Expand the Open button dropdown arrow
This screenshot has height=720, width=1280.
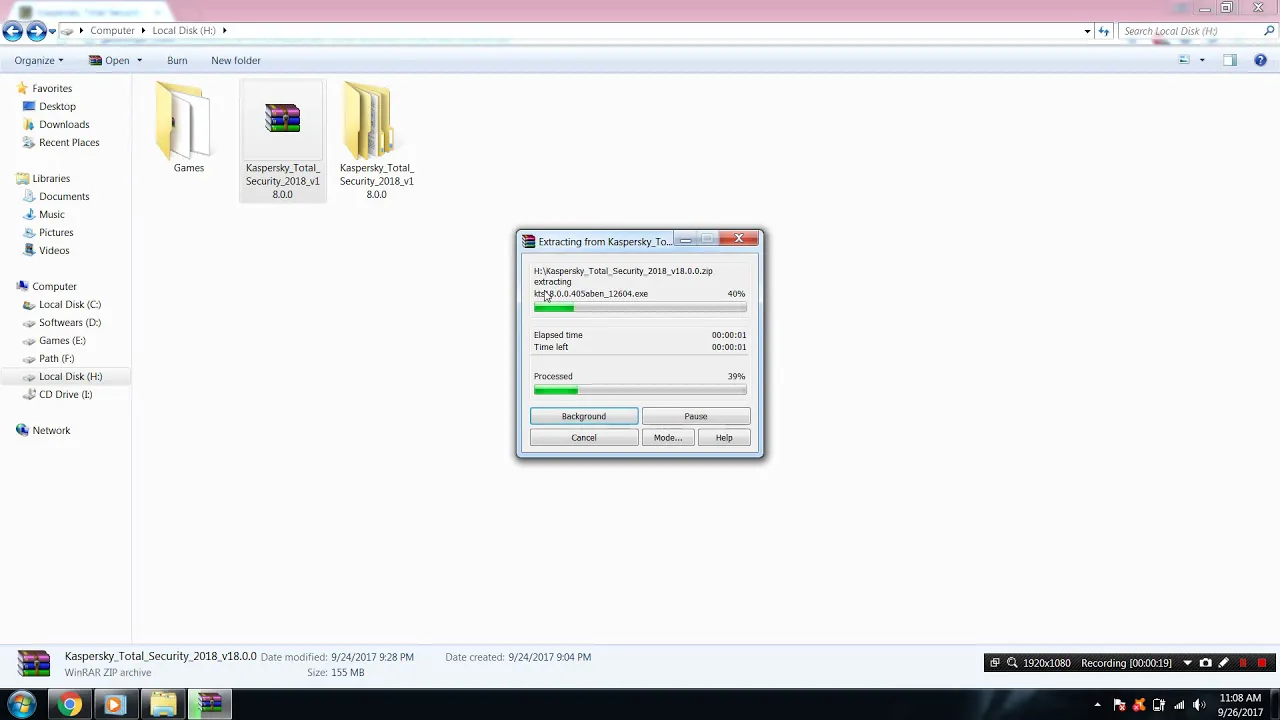click(139, 61)
